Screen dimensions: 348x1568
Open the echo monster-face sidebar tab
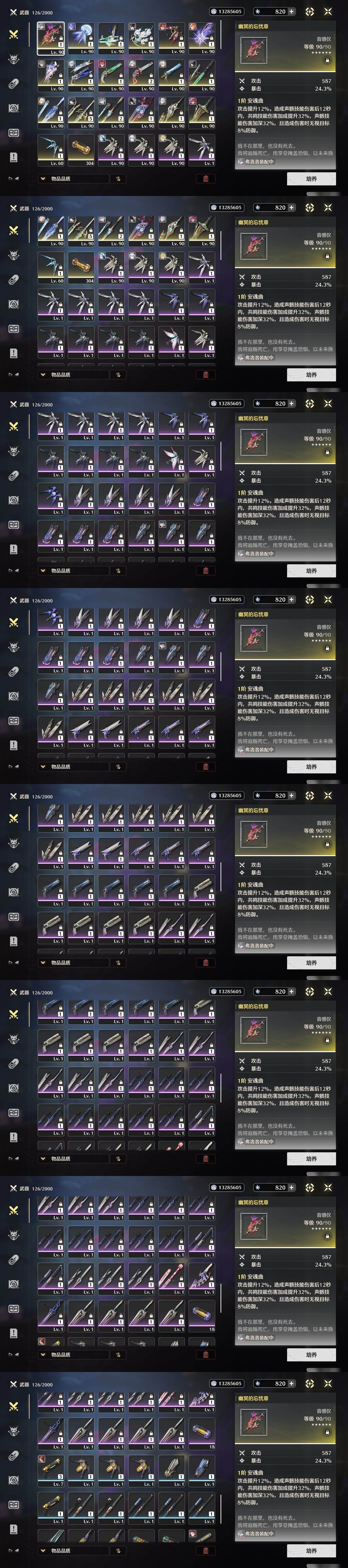13,59
